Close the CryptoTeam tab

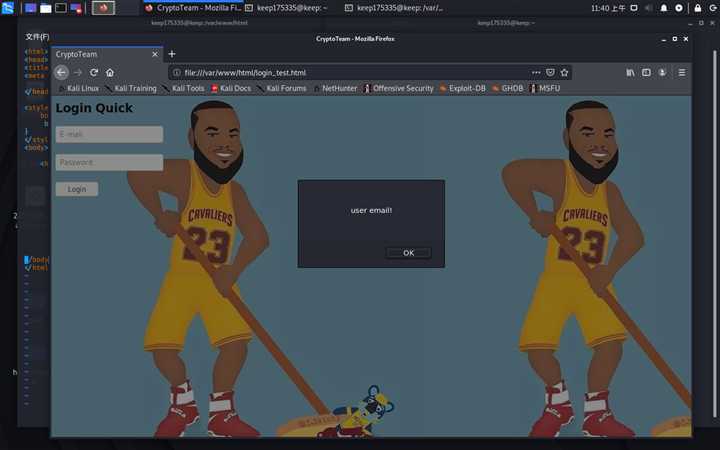[155, 54]
